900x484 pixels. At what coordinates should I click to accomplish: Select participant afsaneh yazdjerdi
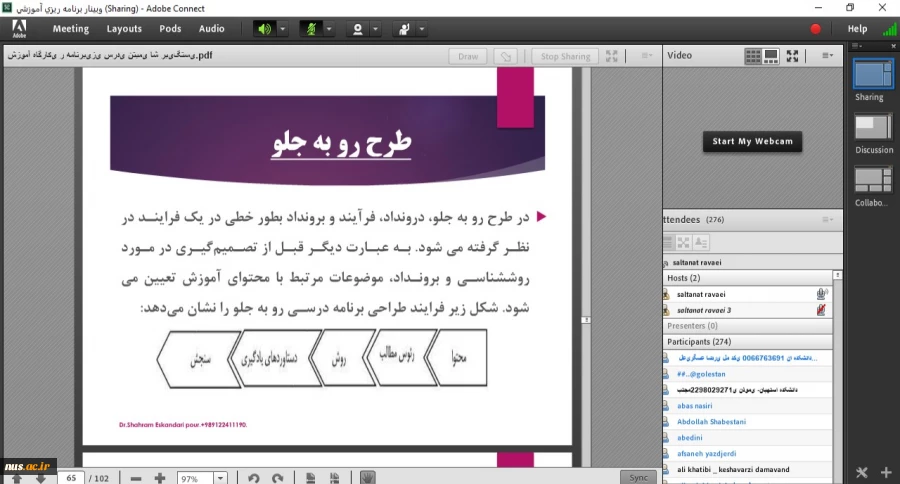coord(747,454)
